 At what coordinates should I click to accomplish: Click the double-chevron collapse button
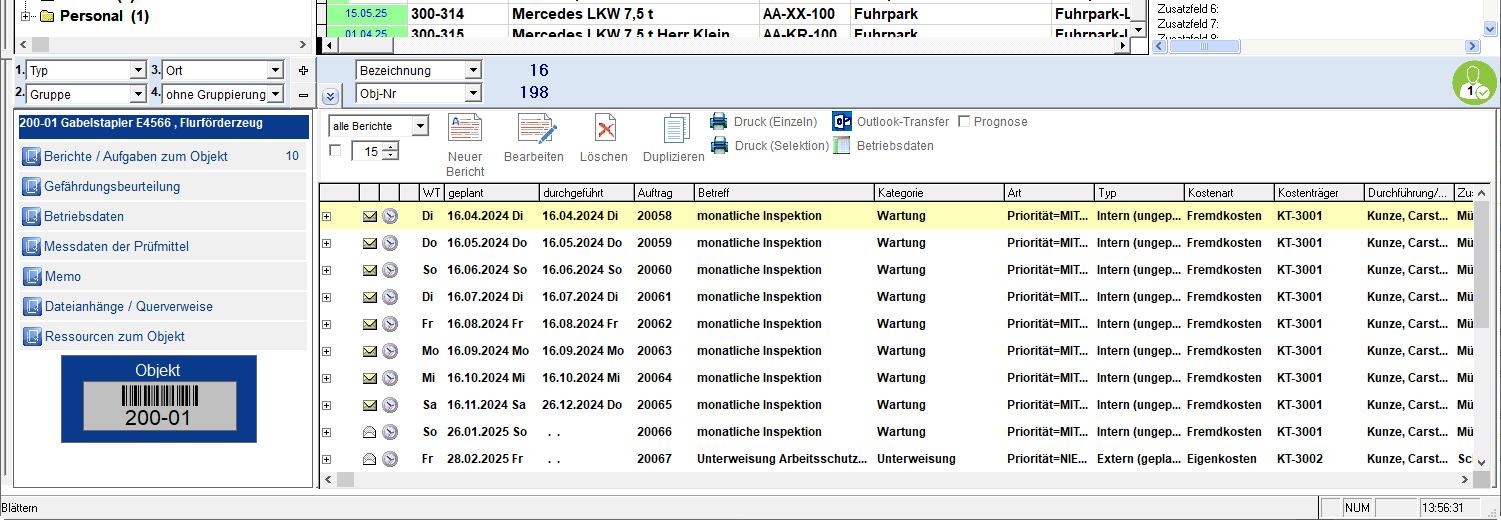[331, 96]
